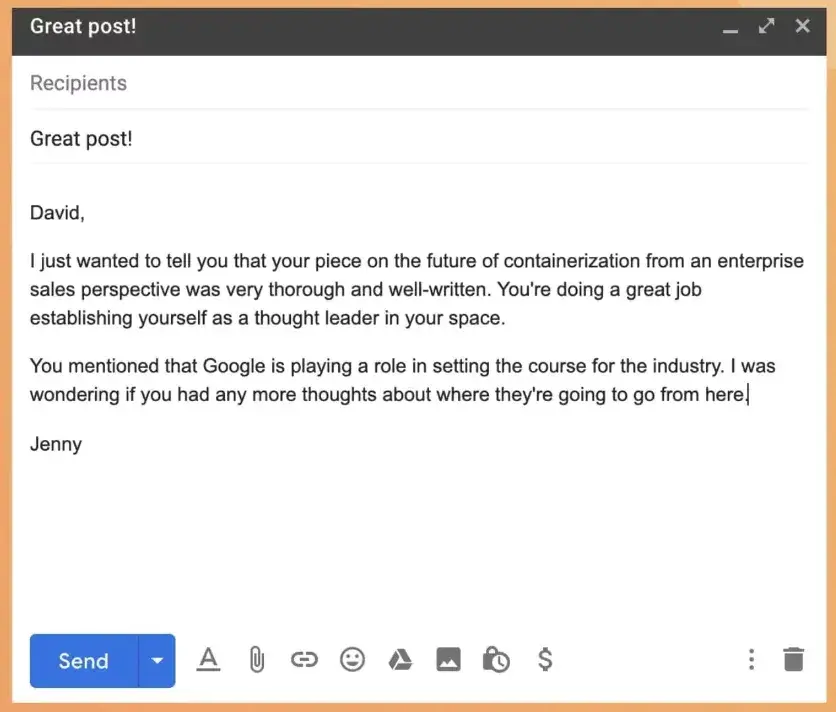Open text formatting options
Viewport: 836px width, 712px height.
coord(208,660)
